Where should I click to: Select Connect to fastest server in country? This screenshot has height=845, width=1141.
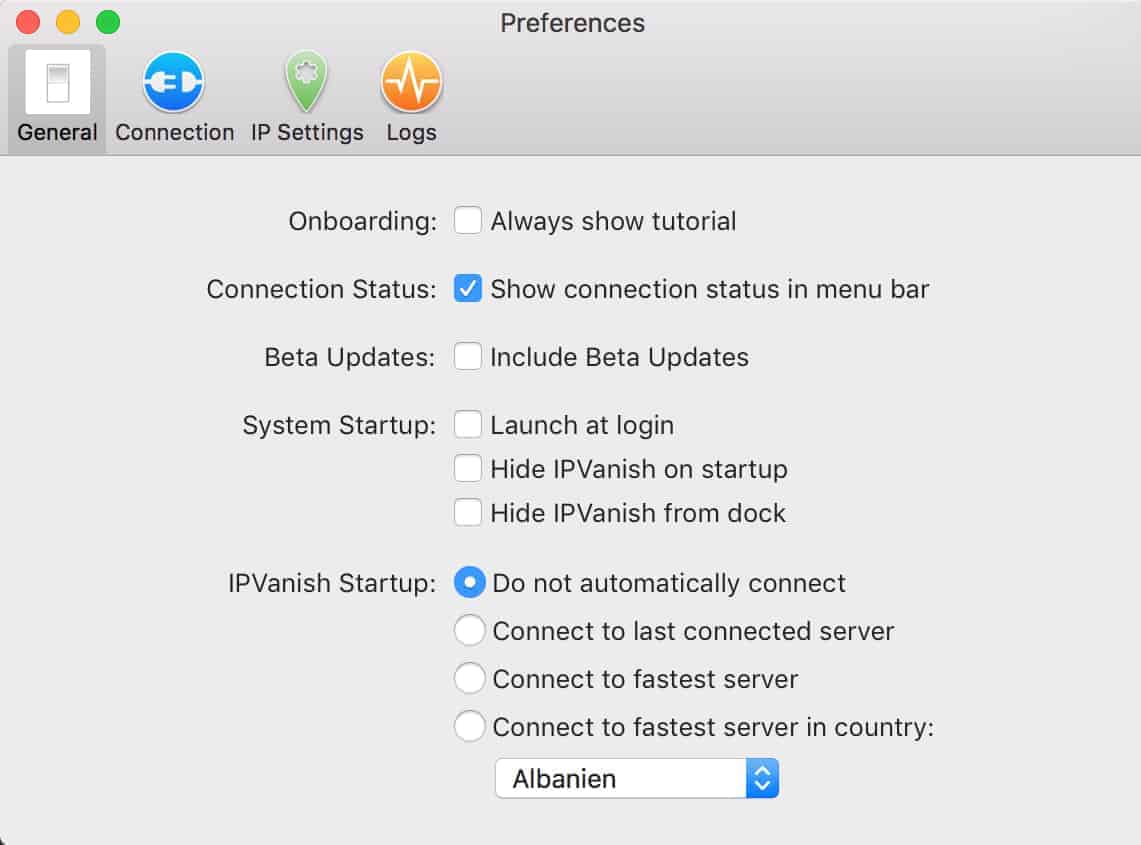469,726
